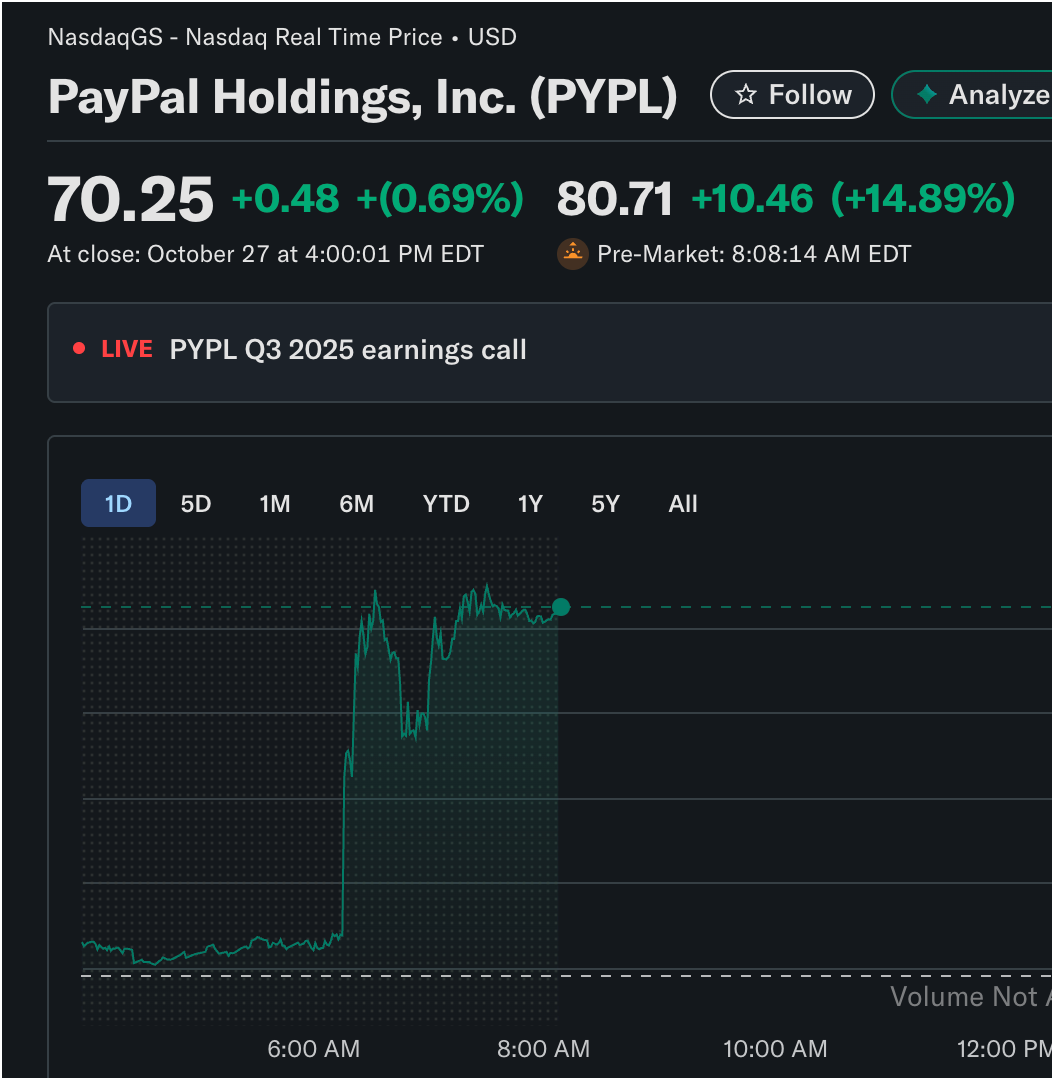Click the (+14.89%) percentage change

[923, 199]
